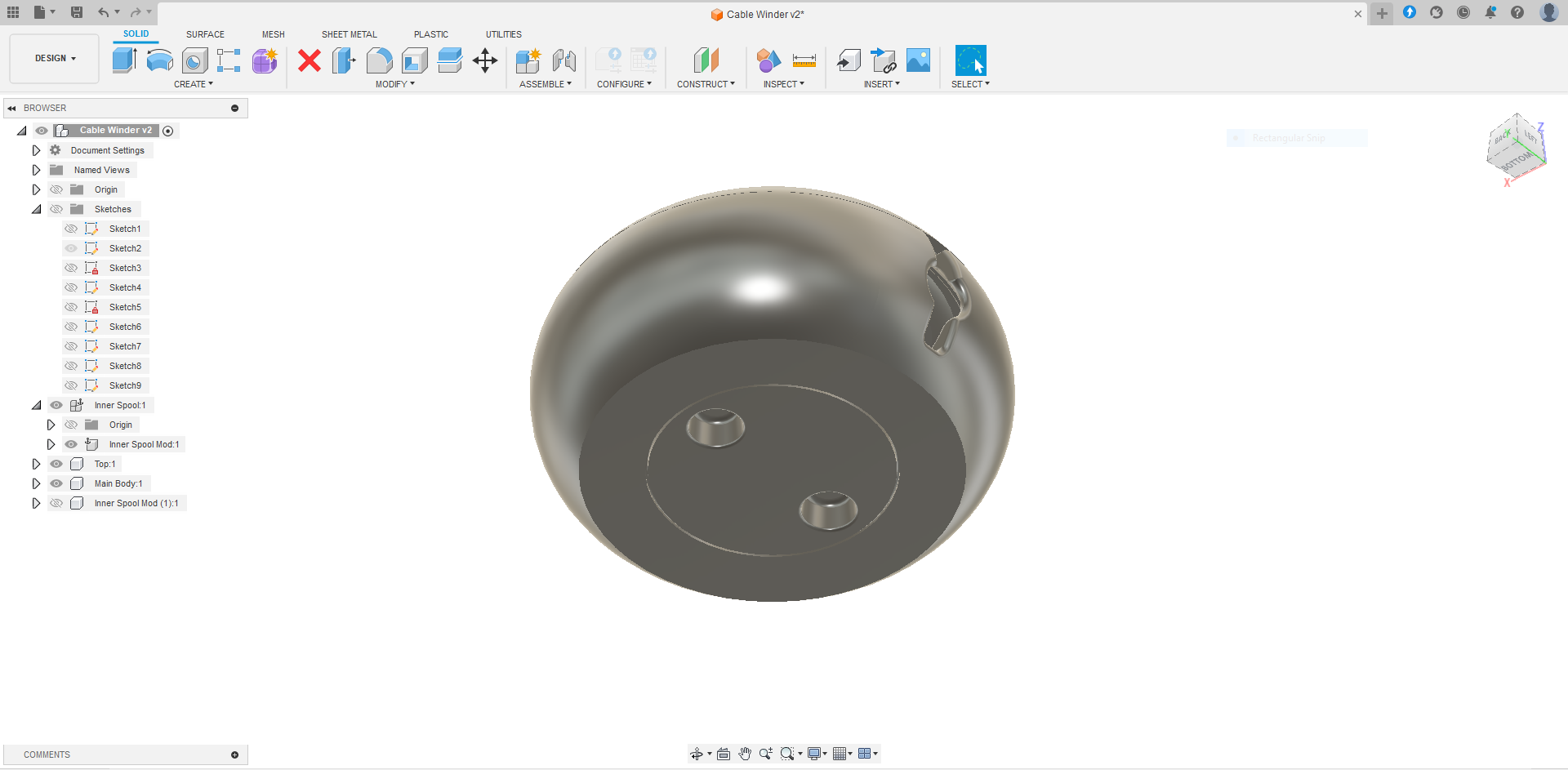Image resolution: width=1568 pixels, height=770 pixels.
Task: Click the Look At icon
Action: [724, 754]
